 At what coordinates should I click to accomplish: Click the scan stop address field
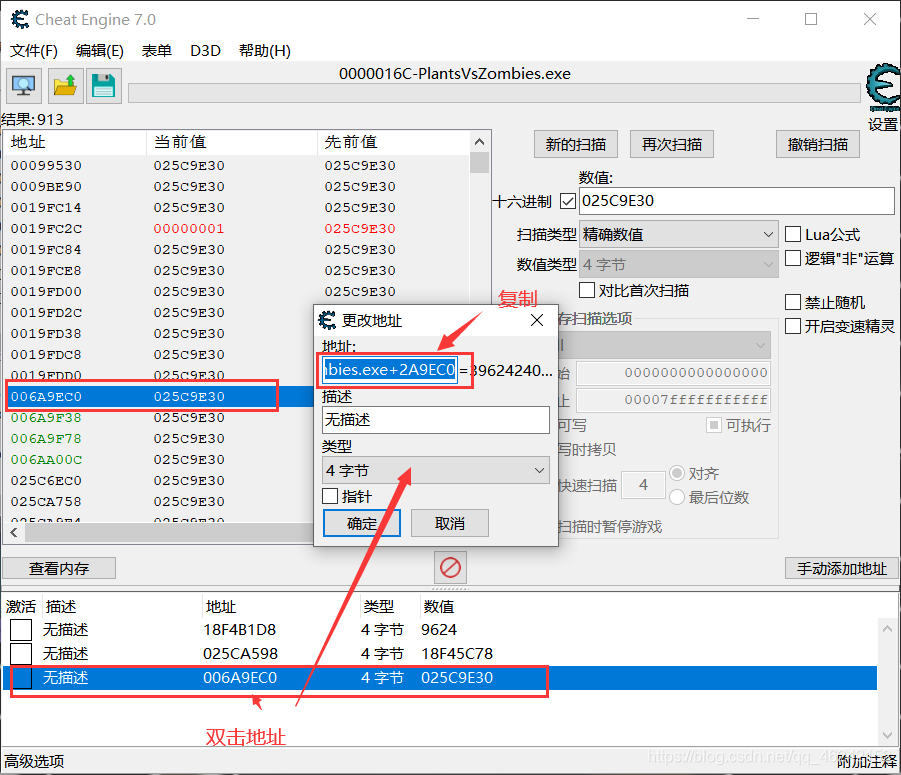[x=673, y=399]
